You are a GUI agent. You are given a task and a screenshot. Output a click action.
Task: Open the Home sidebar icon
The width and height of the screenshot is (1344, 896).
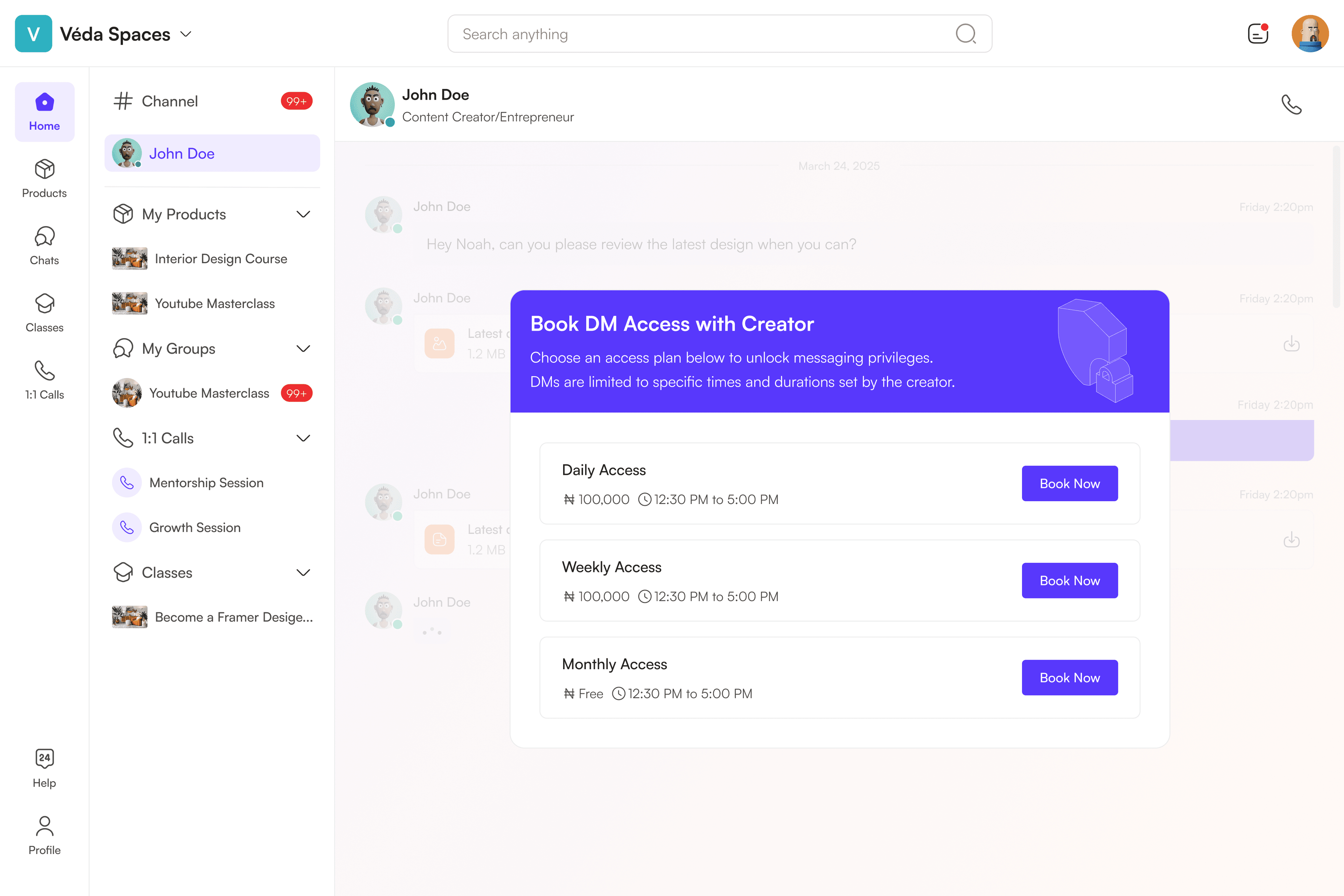(x=44, y=112)
